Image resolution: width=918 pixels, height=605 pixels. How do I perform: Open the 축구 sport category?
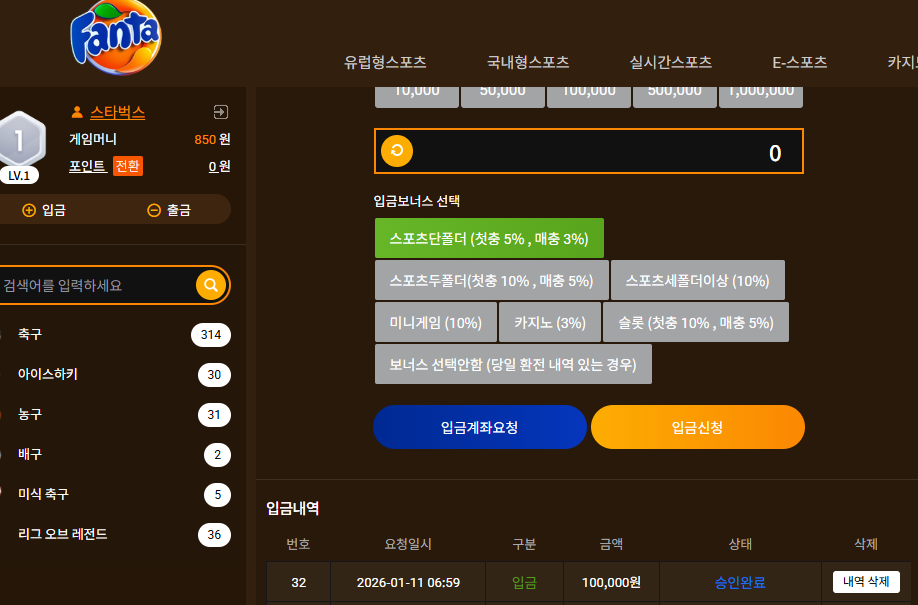[x=115, y=334]
